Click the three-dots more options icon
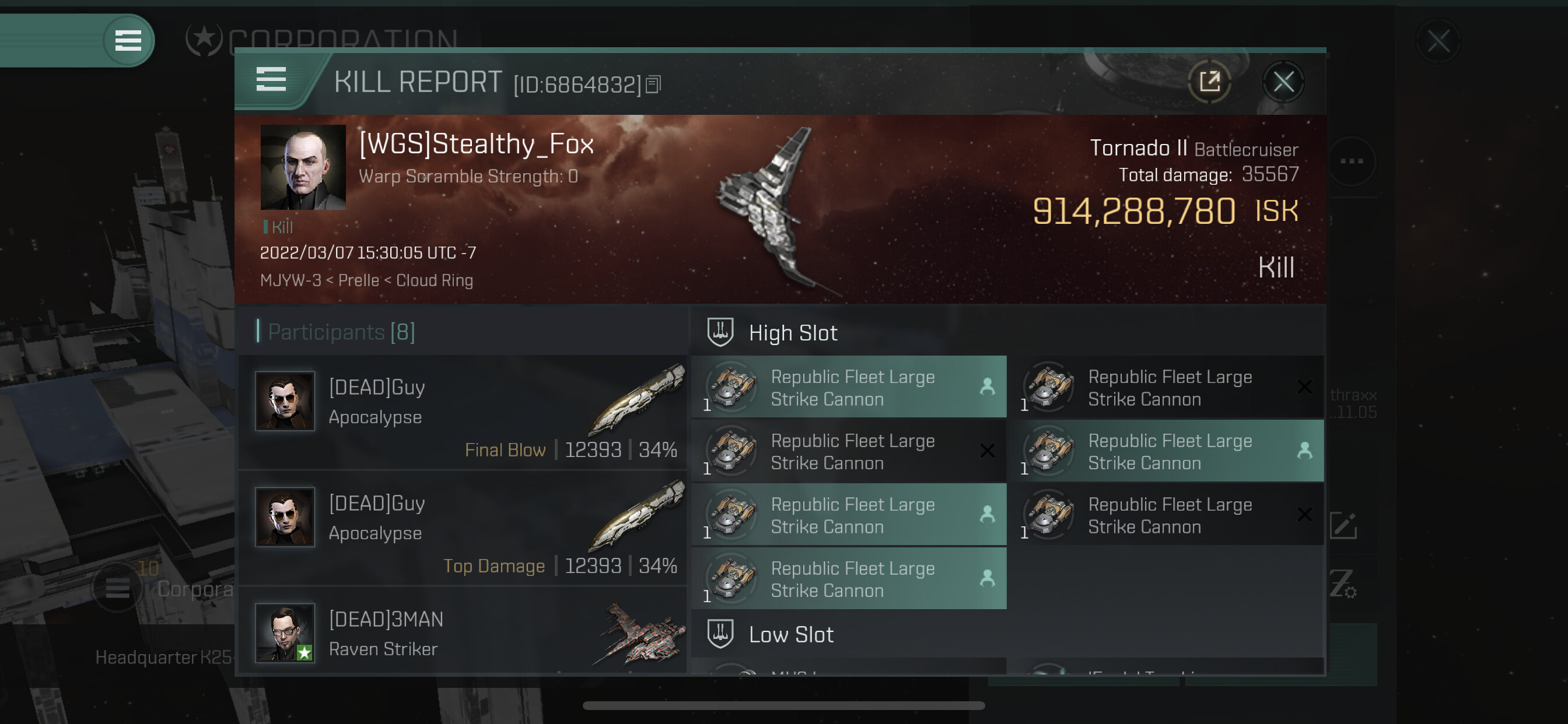This screenshot has height=724, width=1568. [1352, 161]
